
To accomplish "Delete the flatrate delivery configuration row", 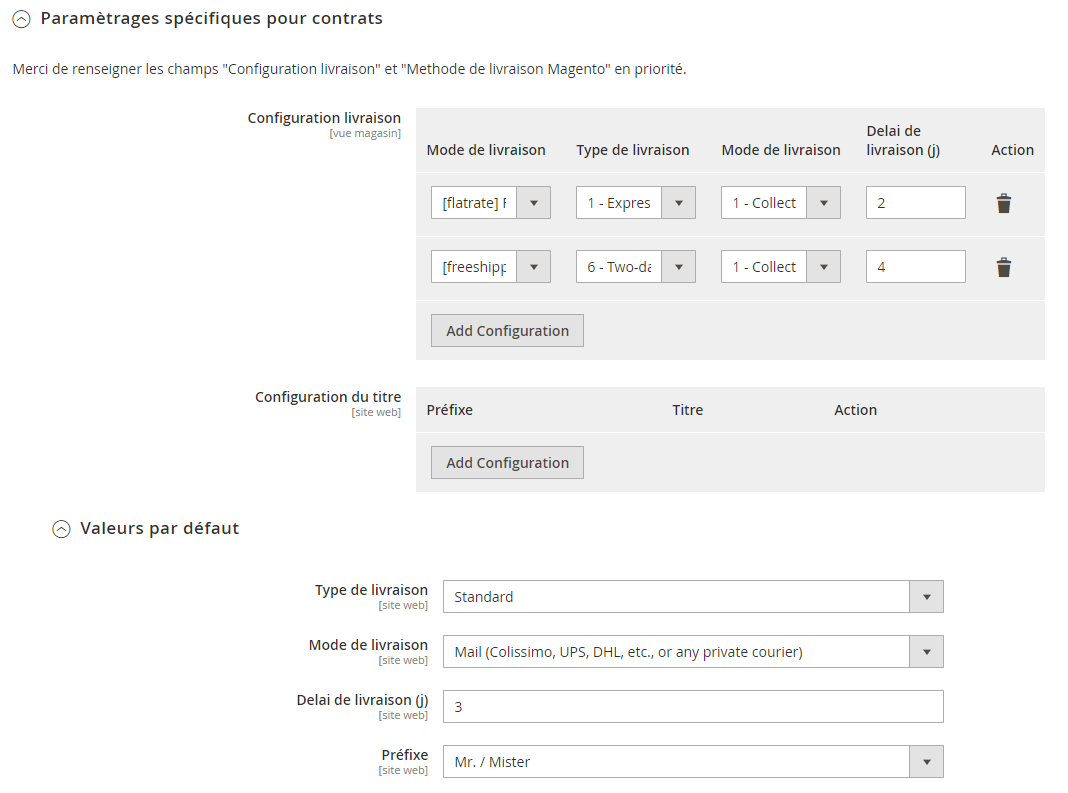I will pos(1003,203).
